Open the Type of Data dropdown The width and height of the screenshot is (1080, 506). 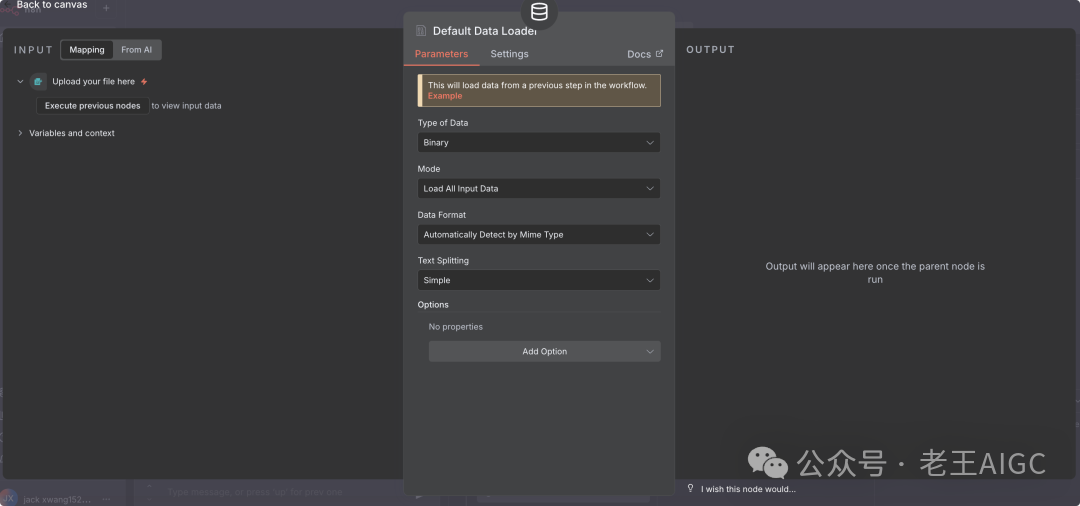point(539,143)
